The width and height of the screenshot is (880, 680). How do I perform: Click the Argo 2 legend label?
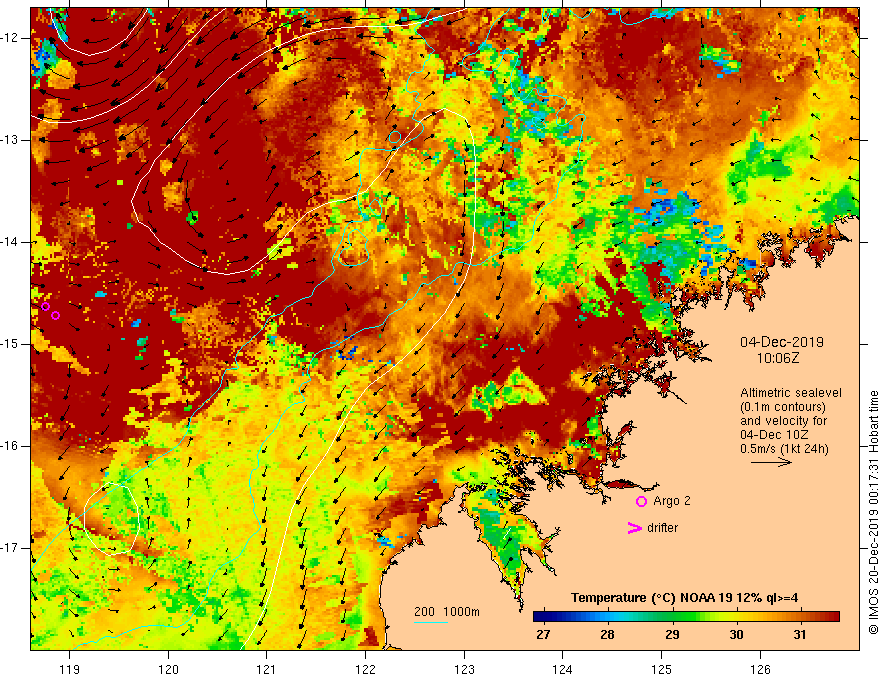[x=672, y=501]
